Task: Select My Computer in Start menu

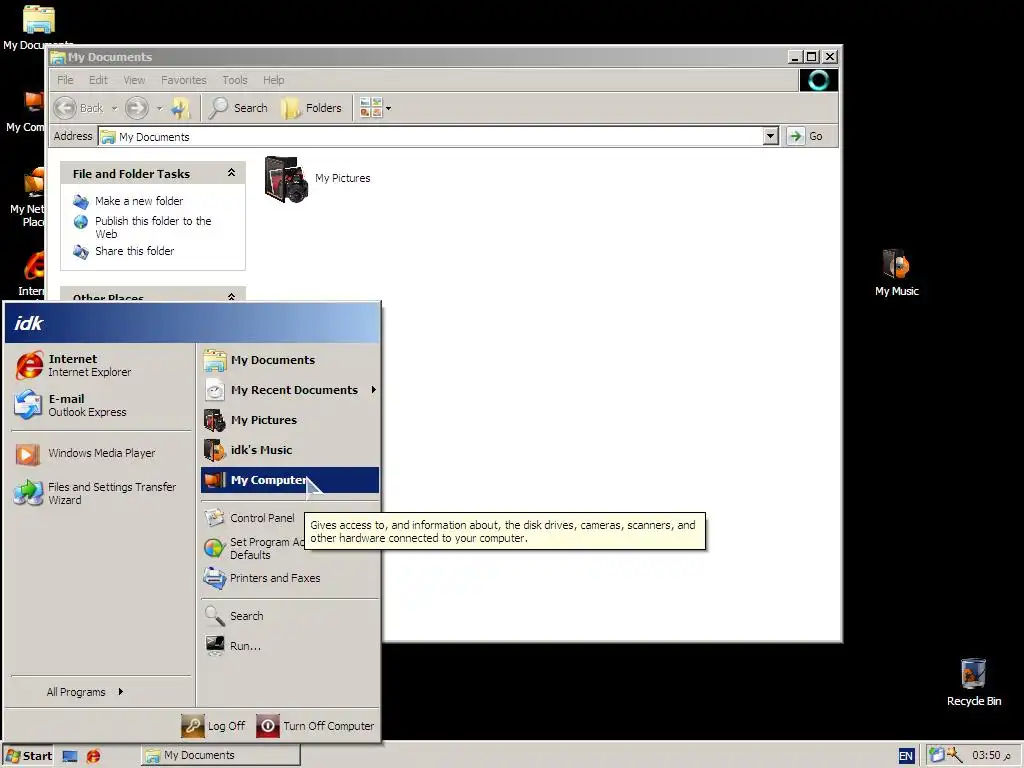Action: tap(289, 480)
